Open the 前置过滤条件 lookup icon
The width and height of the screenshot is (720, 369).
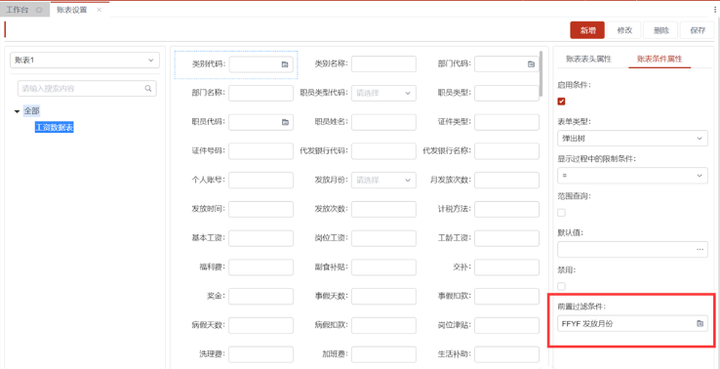[x=700, y=324]
